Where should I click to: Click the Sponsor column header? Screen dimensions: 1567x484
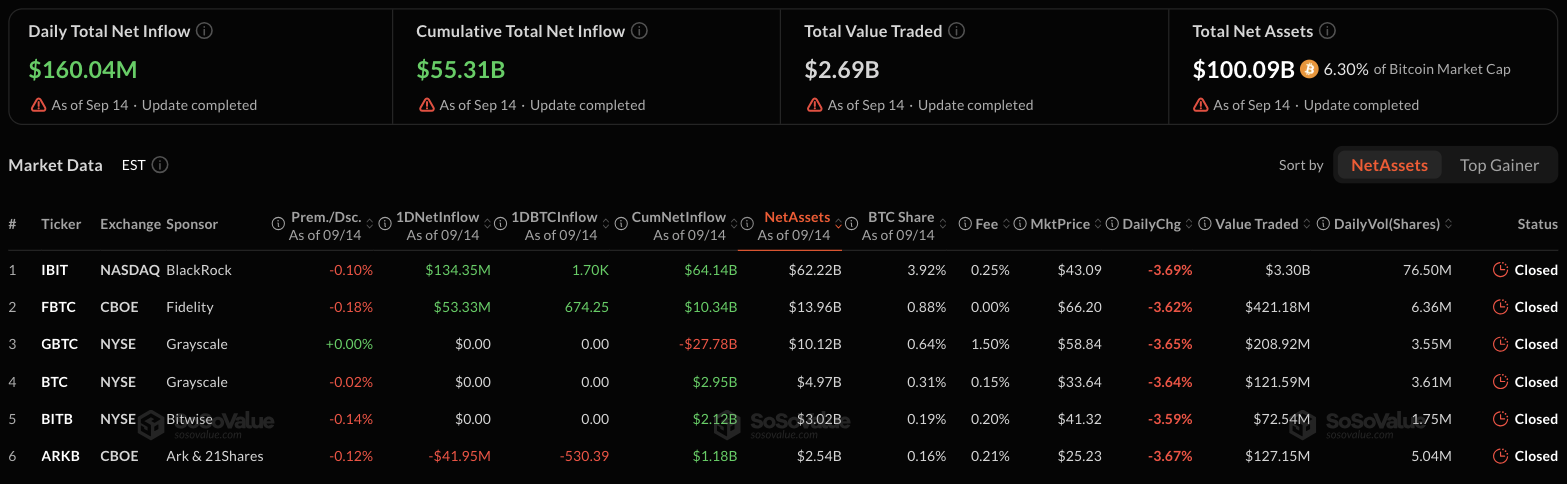pos(192,224)
